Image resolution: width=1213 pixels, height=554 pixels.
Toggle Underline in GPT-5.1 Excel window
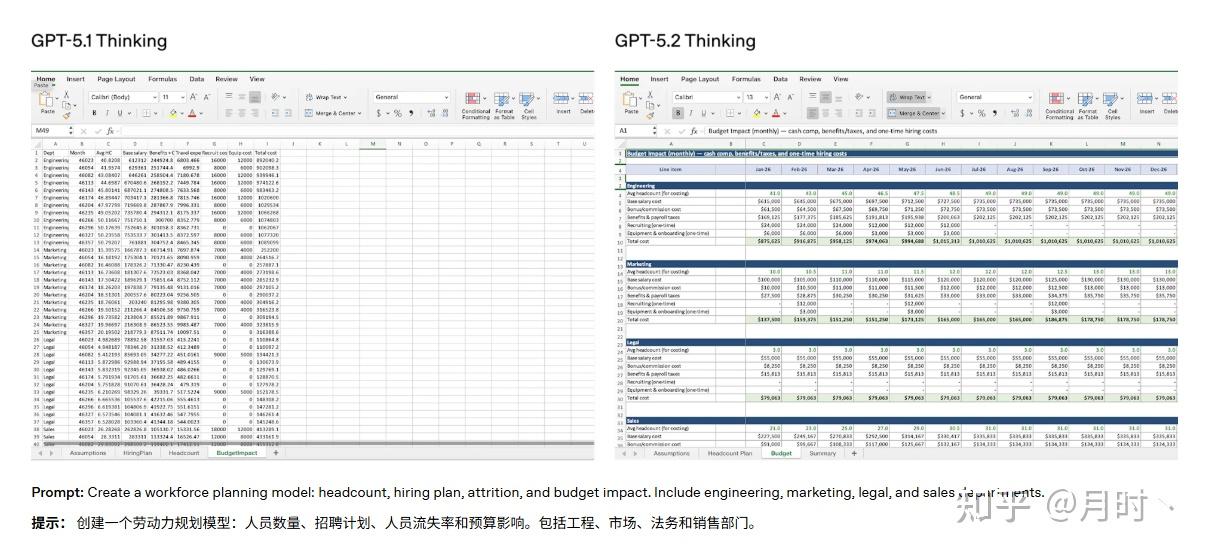tap(120, 113)
